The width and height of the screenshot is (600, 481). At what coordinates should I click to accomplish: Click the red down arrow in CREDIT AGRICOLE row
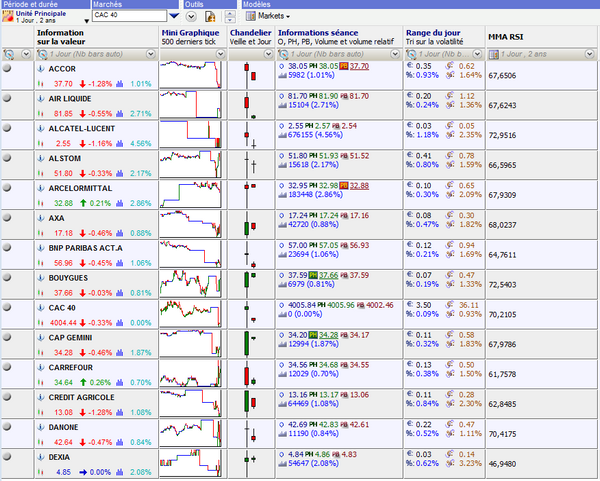83,412
